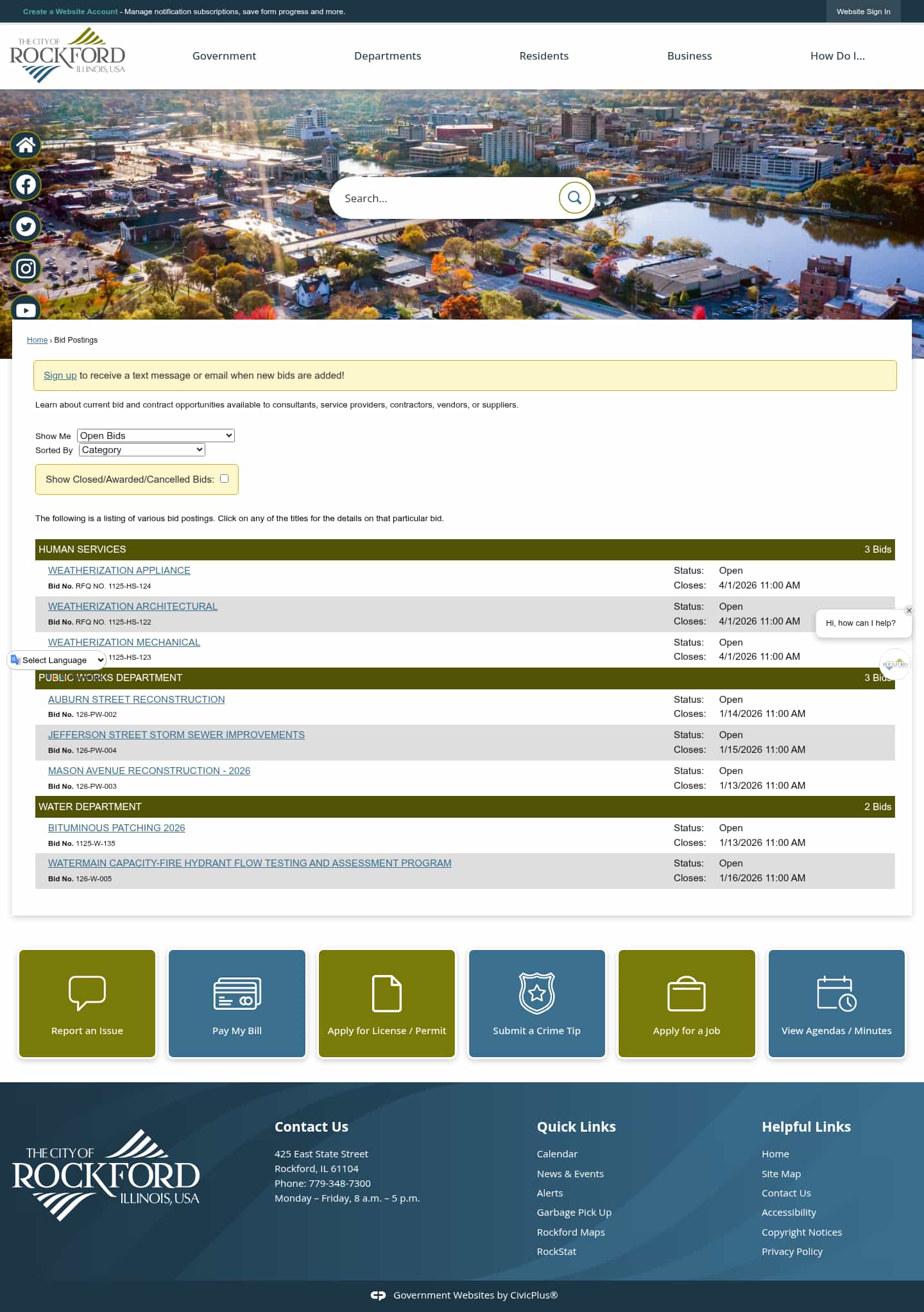Click the Sign up link
The width and height of the screenshot is (924, 1312).
coord(60,375)
